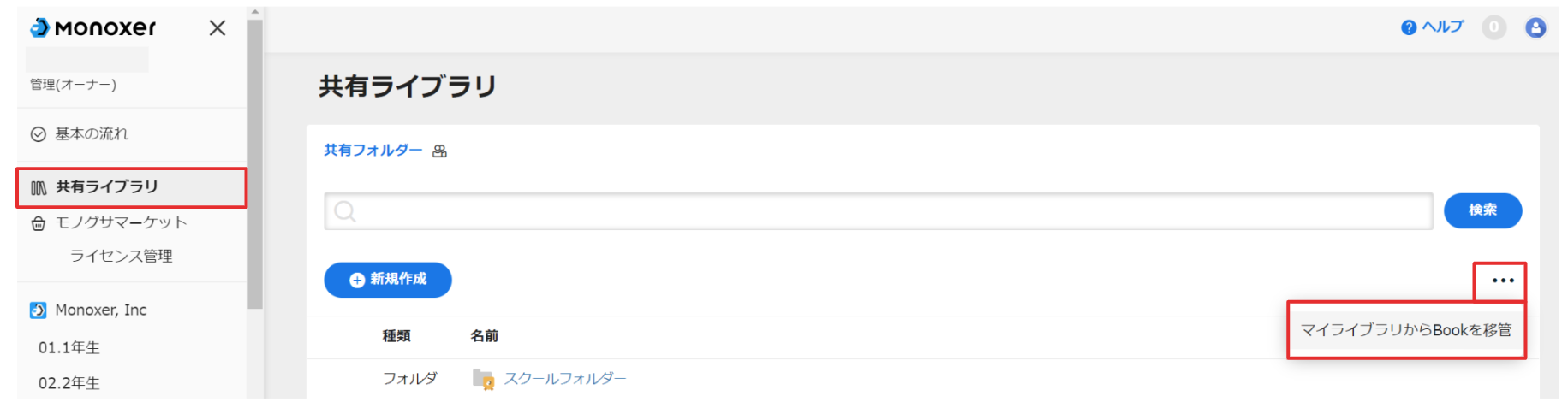Open 共有ライブラリ in the sidebar
This screenshot has height=402, width=1568.
click(x=132, y=187)
